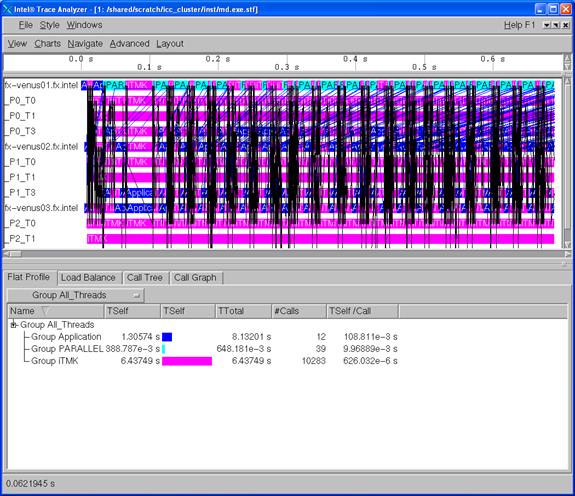Click 8.13201 s TTotal value
Image resolution: width=575 pixels, height=496 pixels.
click(x=251, y=337)
